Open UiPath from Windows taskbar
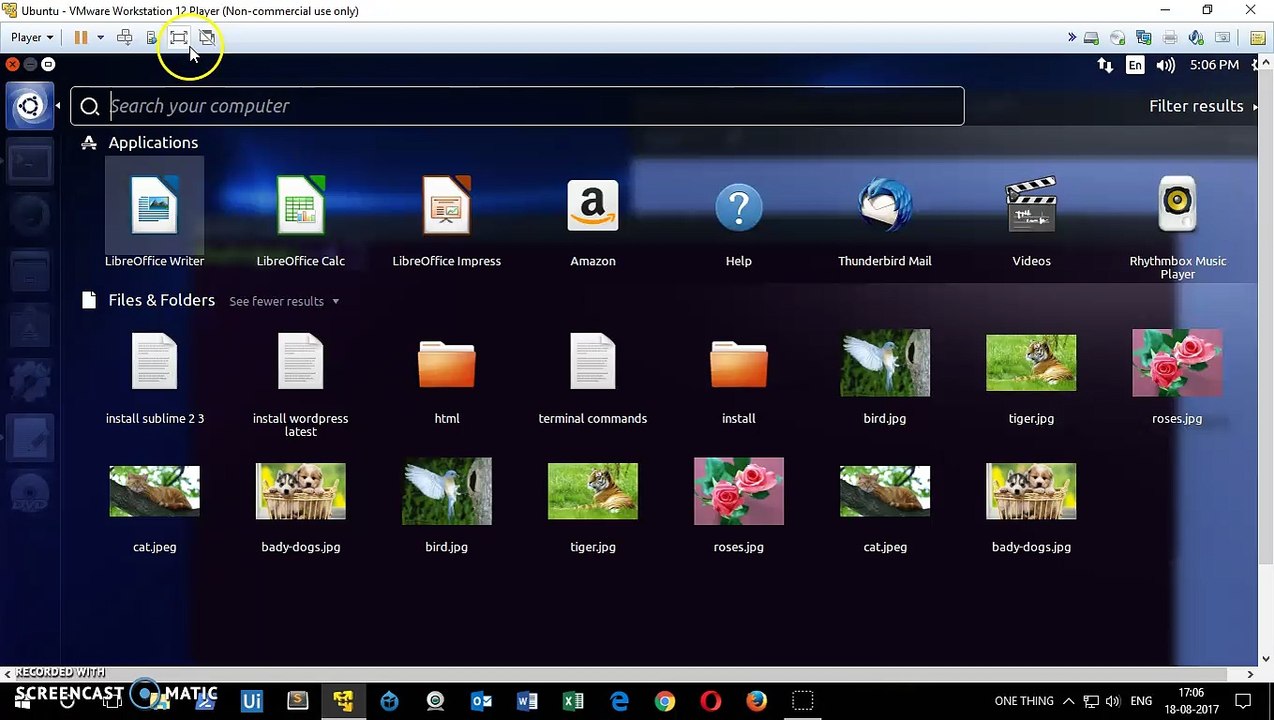1274x720 pixels. tap(251, 701)
